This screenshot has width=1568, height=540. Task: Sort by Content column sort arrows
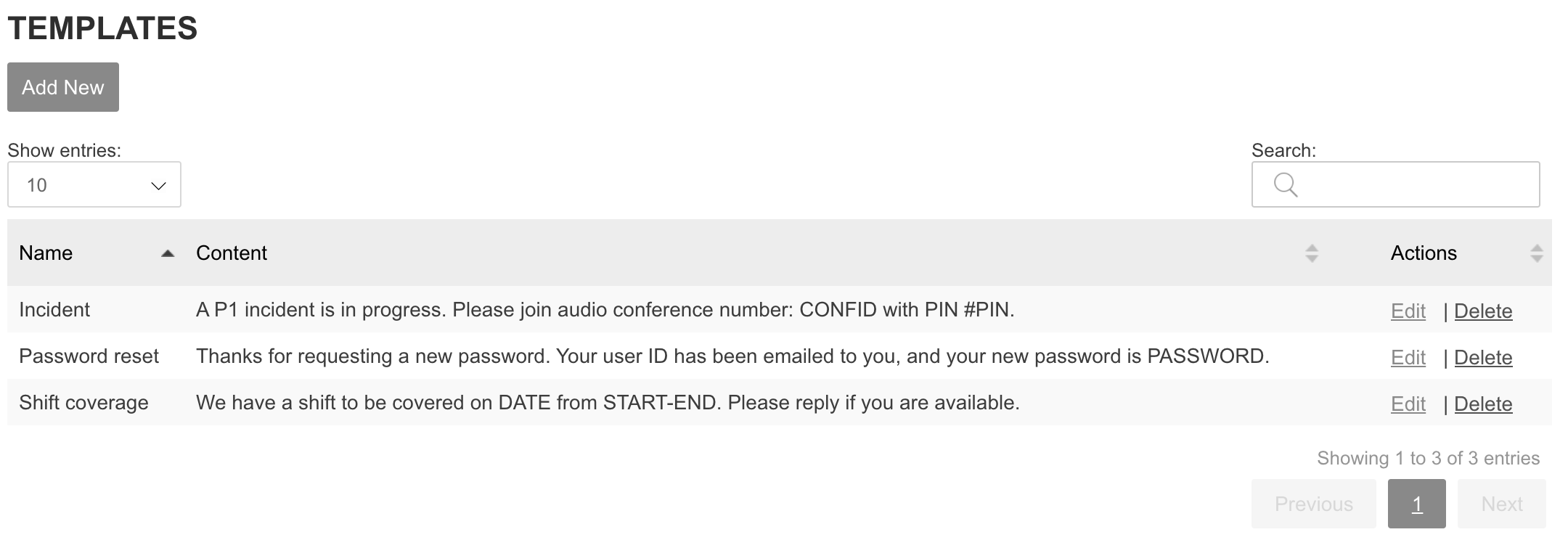point(1311,253)
